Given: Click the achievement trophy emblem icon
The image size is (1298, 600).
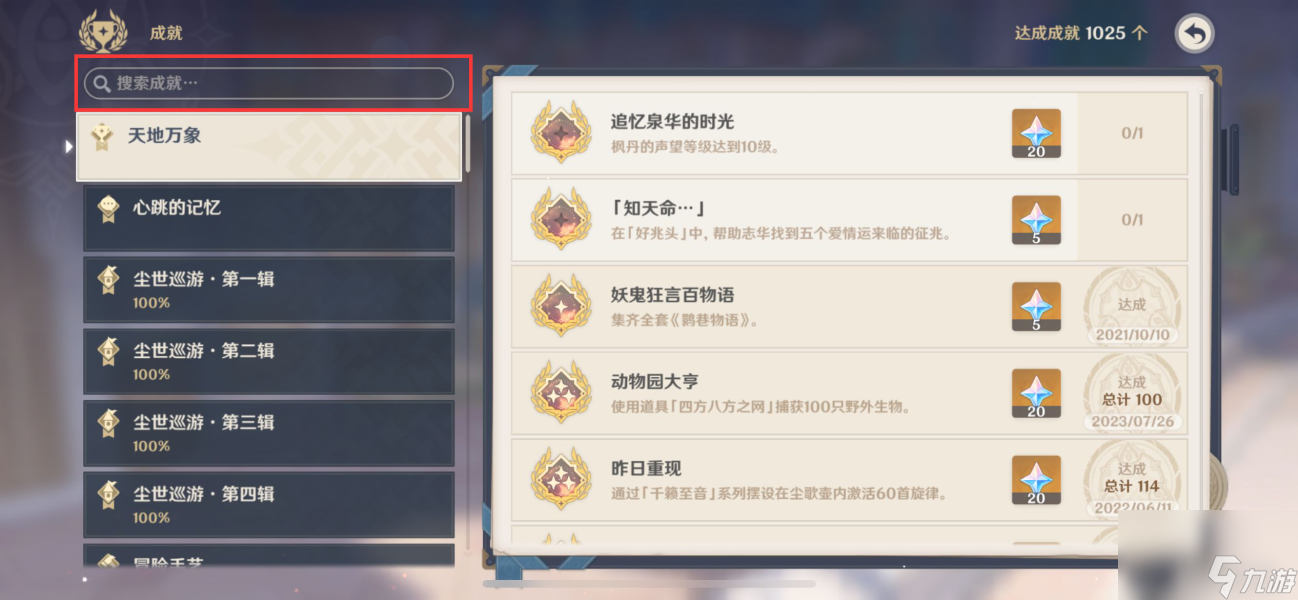Looking at the screenshot, I should [102, 32].
